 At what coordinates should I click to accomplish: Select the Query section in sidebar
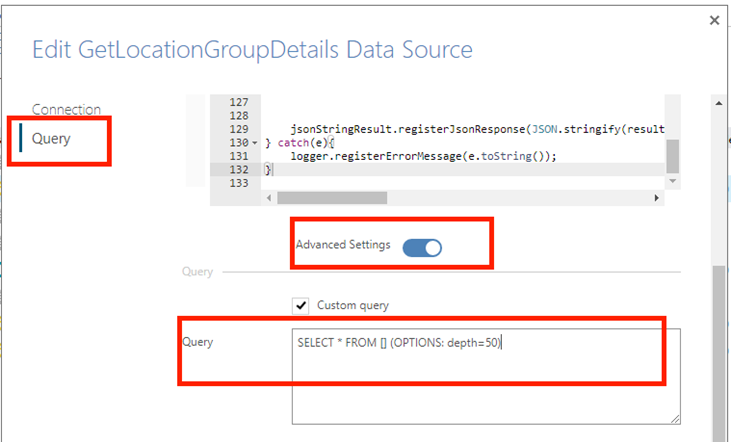pos(51,138)
